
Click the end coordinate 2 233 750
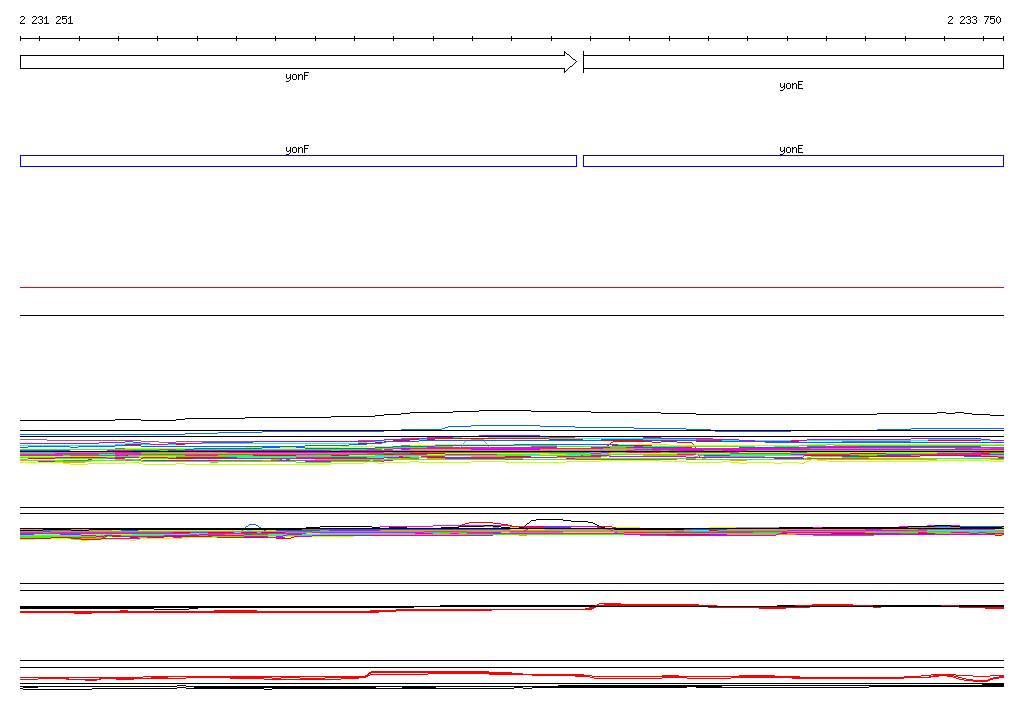pyautogui.click(x=974, y=20)
